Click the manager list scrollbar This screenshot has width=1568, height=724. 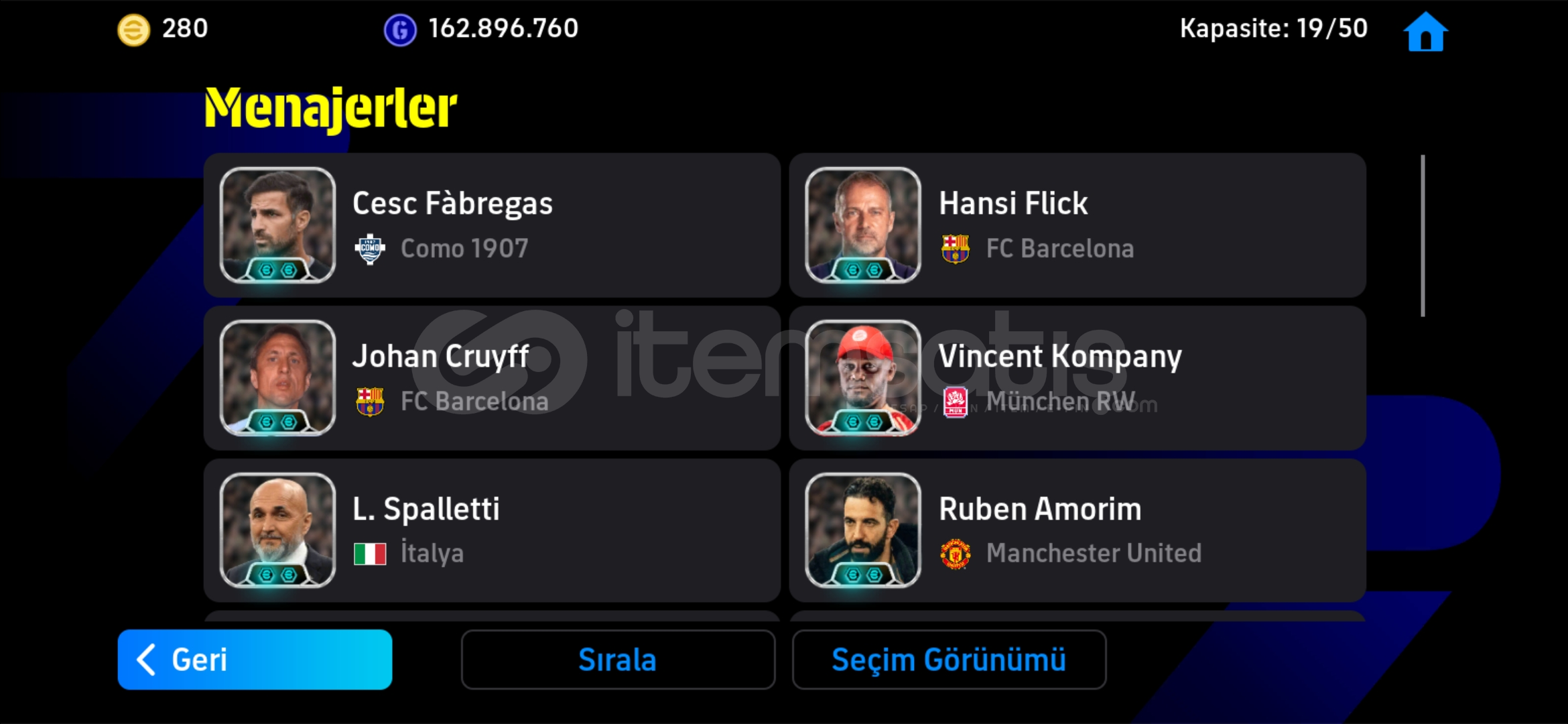1423,235
